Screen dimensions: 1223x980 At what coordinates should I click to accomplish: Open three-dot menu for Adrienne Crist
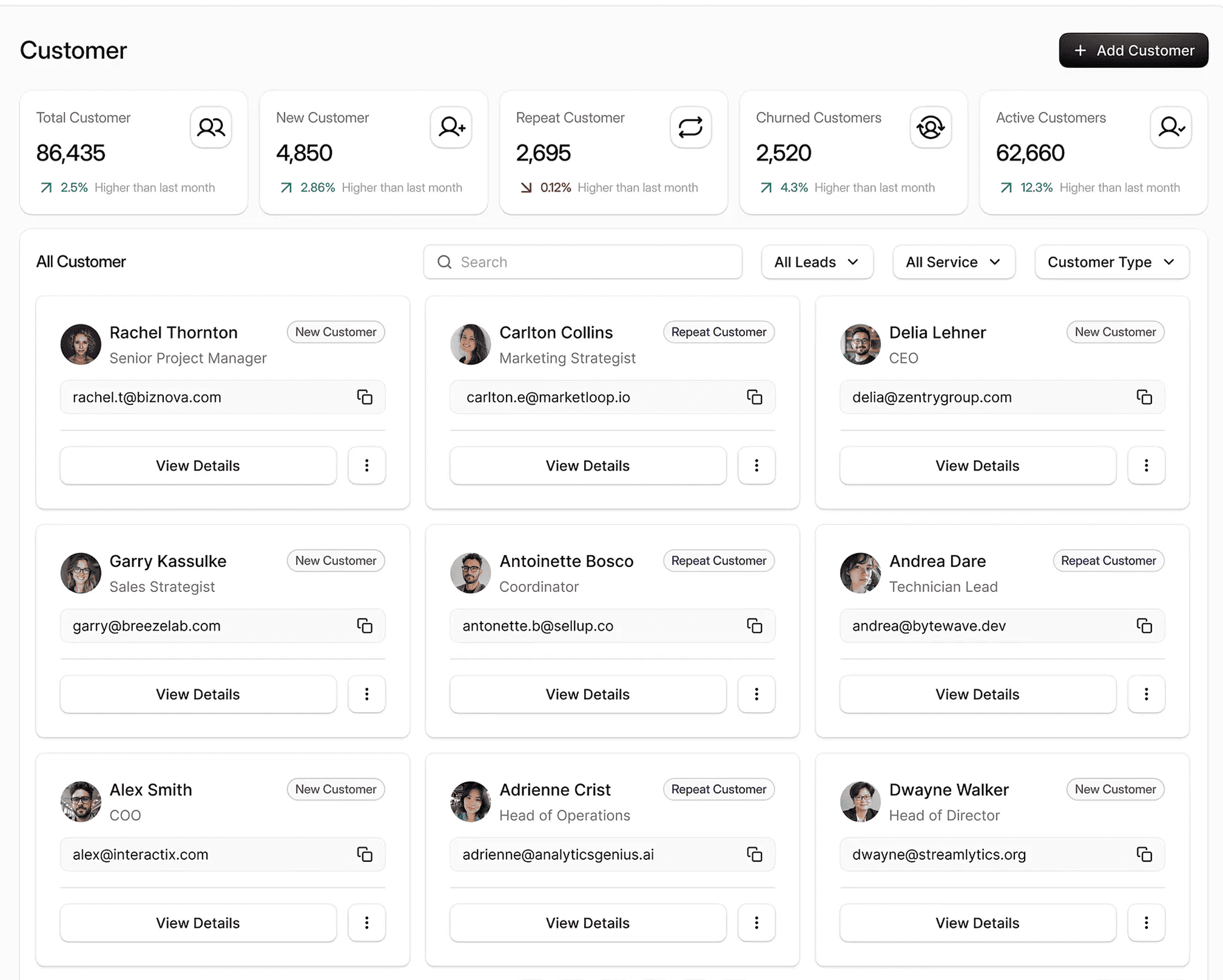click(756, 922)
